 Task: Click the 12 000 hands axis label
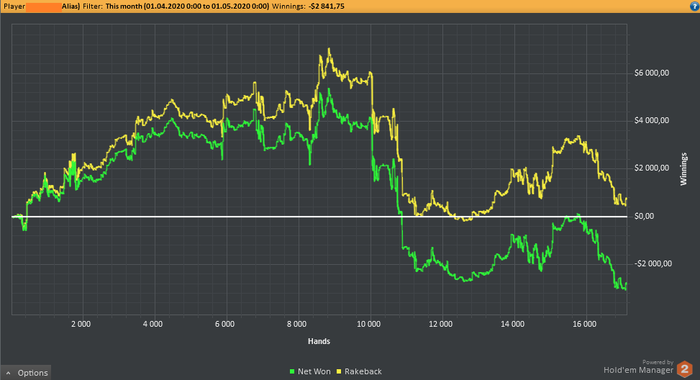click(441, 324)
